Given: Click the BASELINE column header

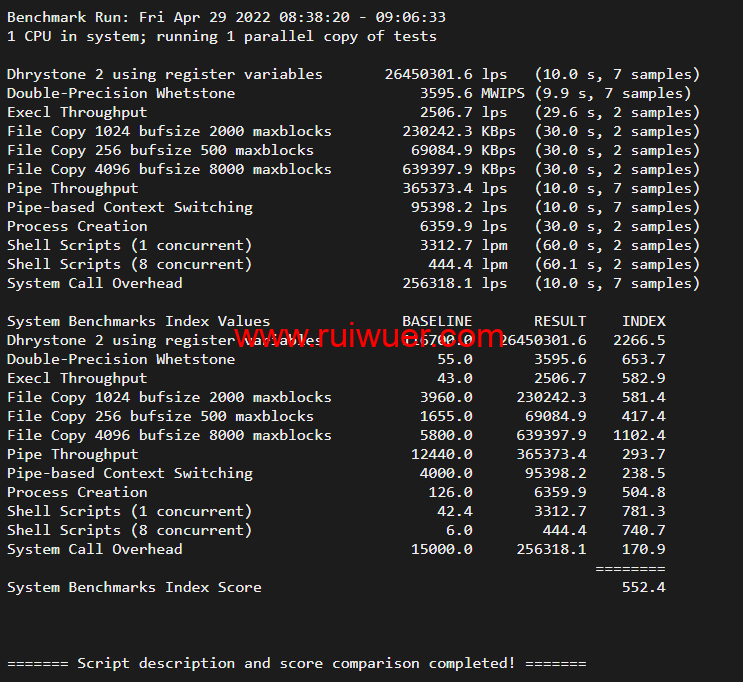Looking at the screenshot, I should point(437,321).
